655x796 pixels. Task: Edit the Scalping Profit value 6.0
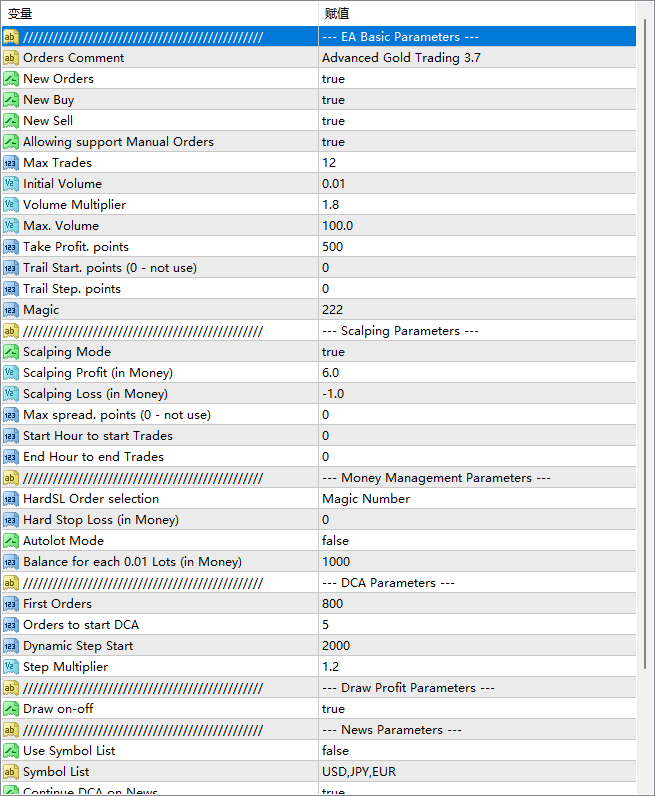pos(477,373)
